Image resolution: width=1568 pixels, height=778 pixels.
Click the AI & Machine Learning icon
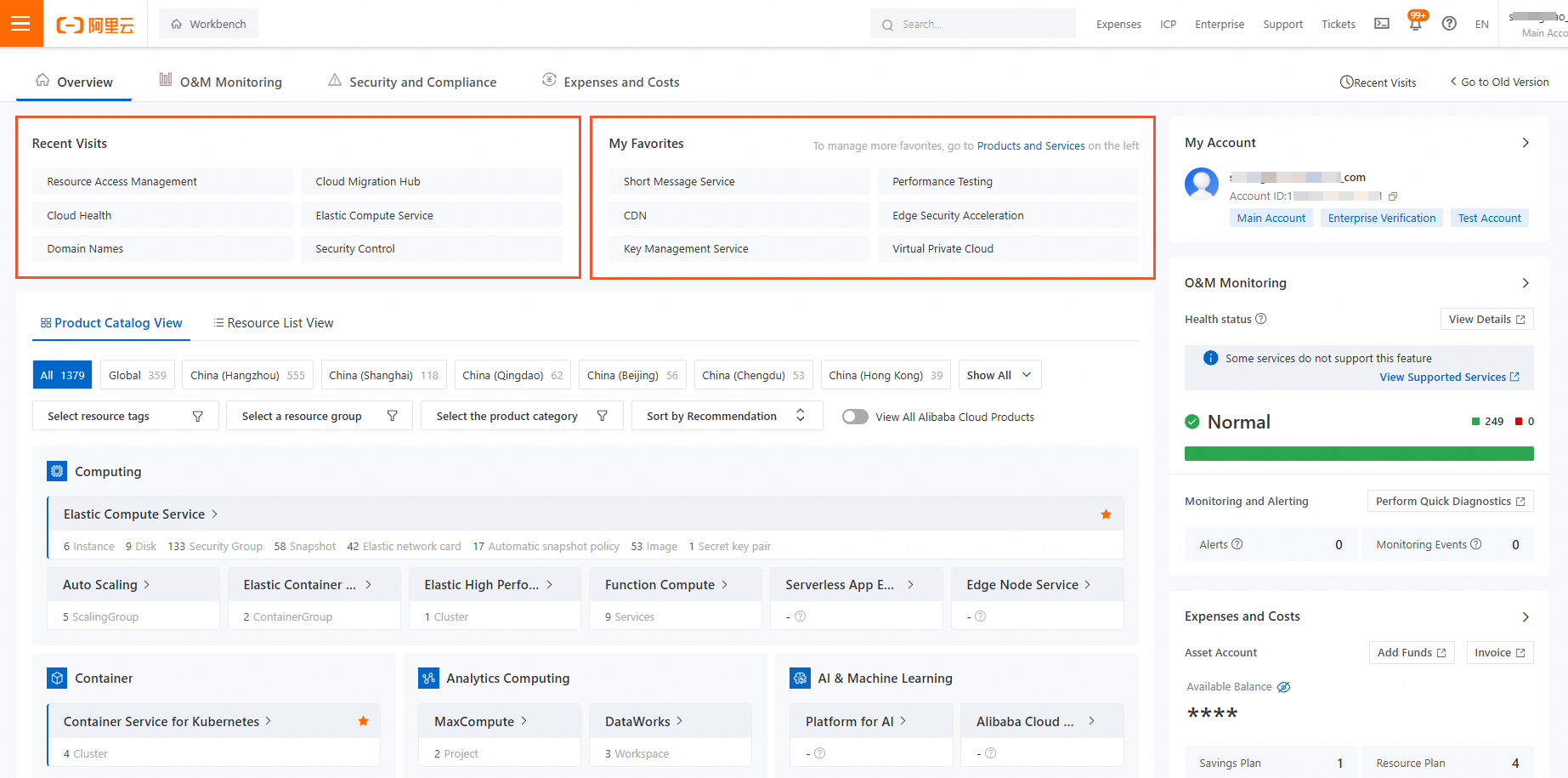(800, 678)
